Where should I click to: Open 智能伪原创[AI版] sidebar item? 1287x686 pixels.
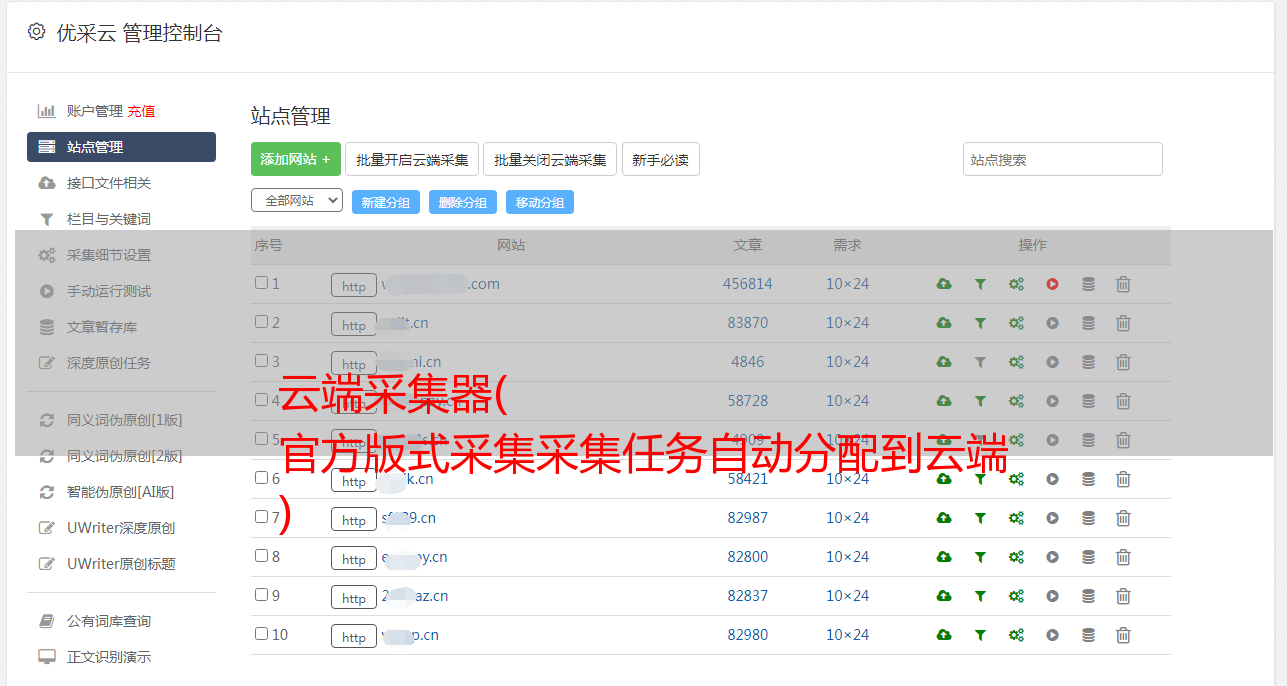(x=120, y=492)
